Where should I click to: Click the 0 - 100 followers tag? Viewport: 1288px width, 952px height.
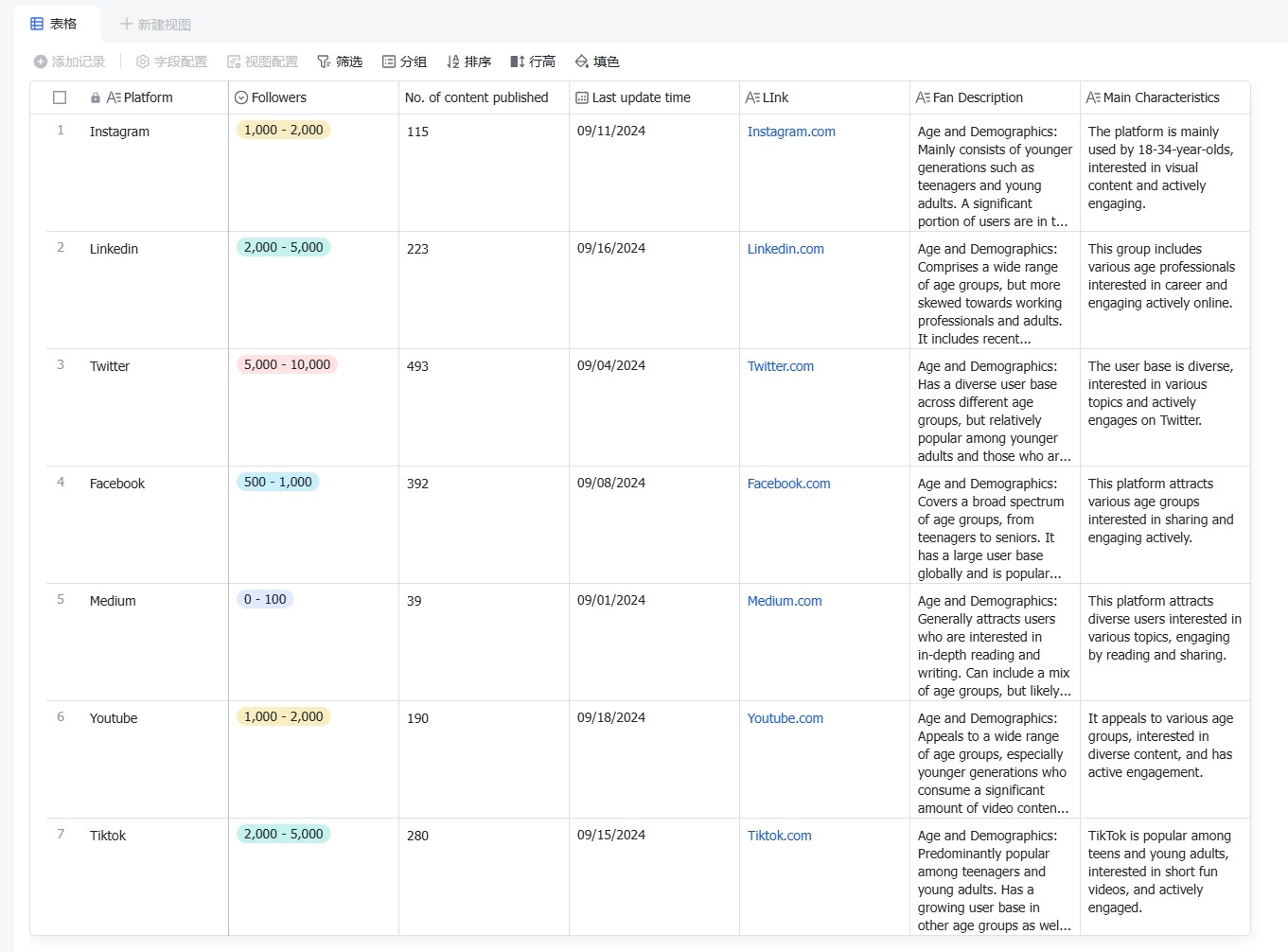click(265, 599)
